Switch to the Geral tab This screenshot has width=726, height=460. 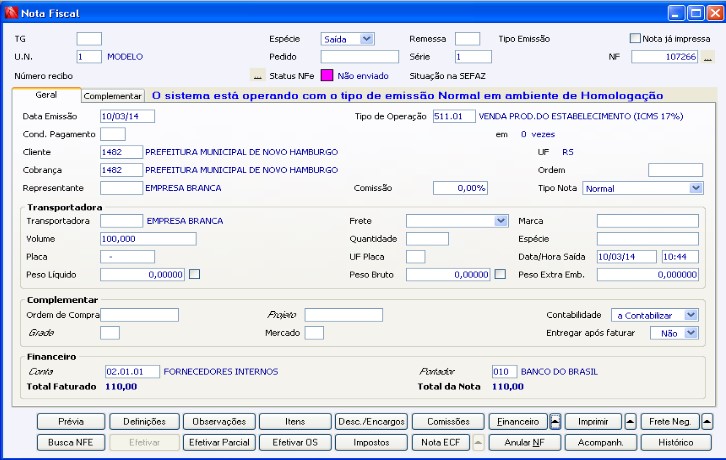[x=46, y=95]
